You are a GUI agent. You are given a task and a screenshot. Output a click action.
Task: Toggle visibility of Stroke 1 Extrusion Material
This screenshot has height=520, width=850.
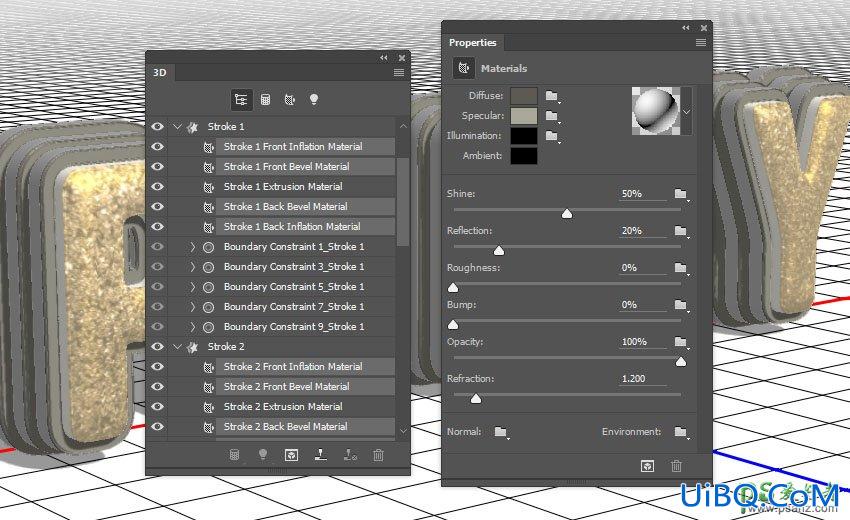(157, 187)
